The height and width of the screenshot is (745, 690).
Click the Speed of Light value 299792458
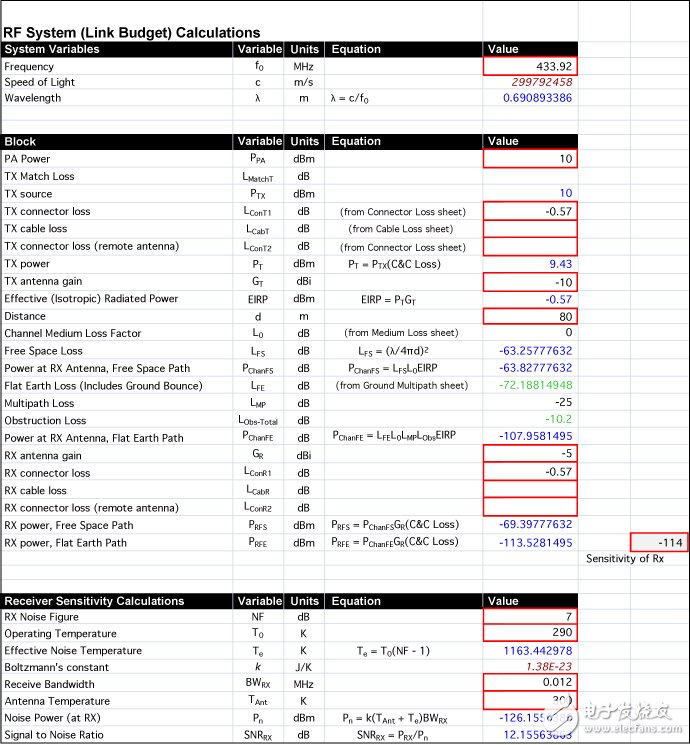point(530,82)
